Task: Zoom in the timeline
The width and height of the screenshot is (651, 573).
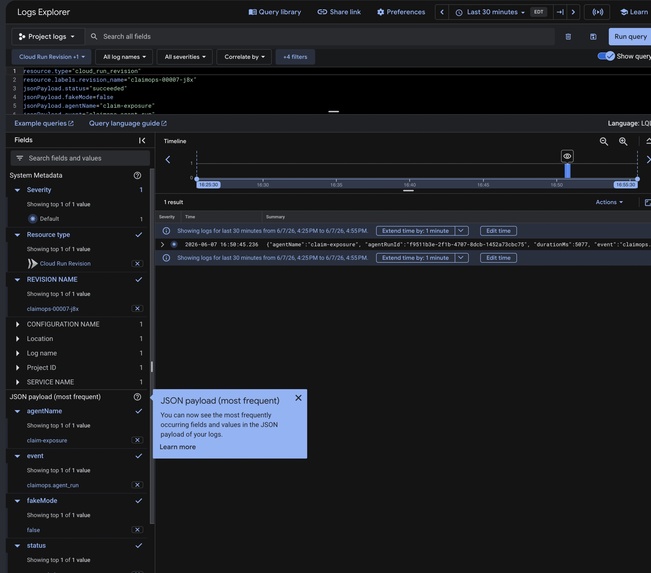Action: (x=623, y=142)
